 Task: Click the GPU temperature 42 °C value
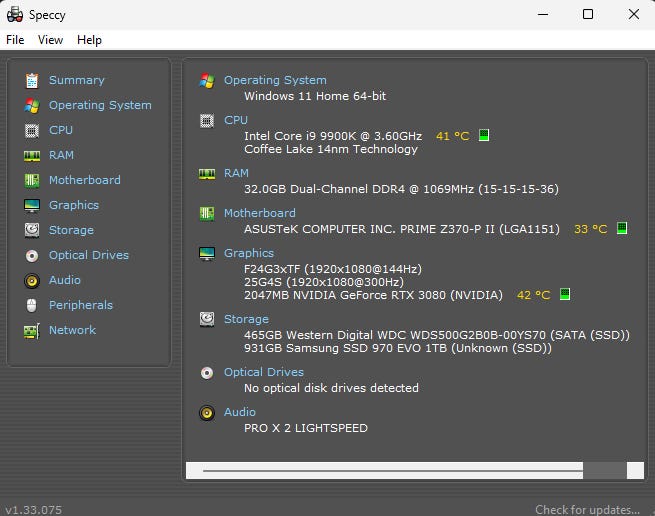533,295
